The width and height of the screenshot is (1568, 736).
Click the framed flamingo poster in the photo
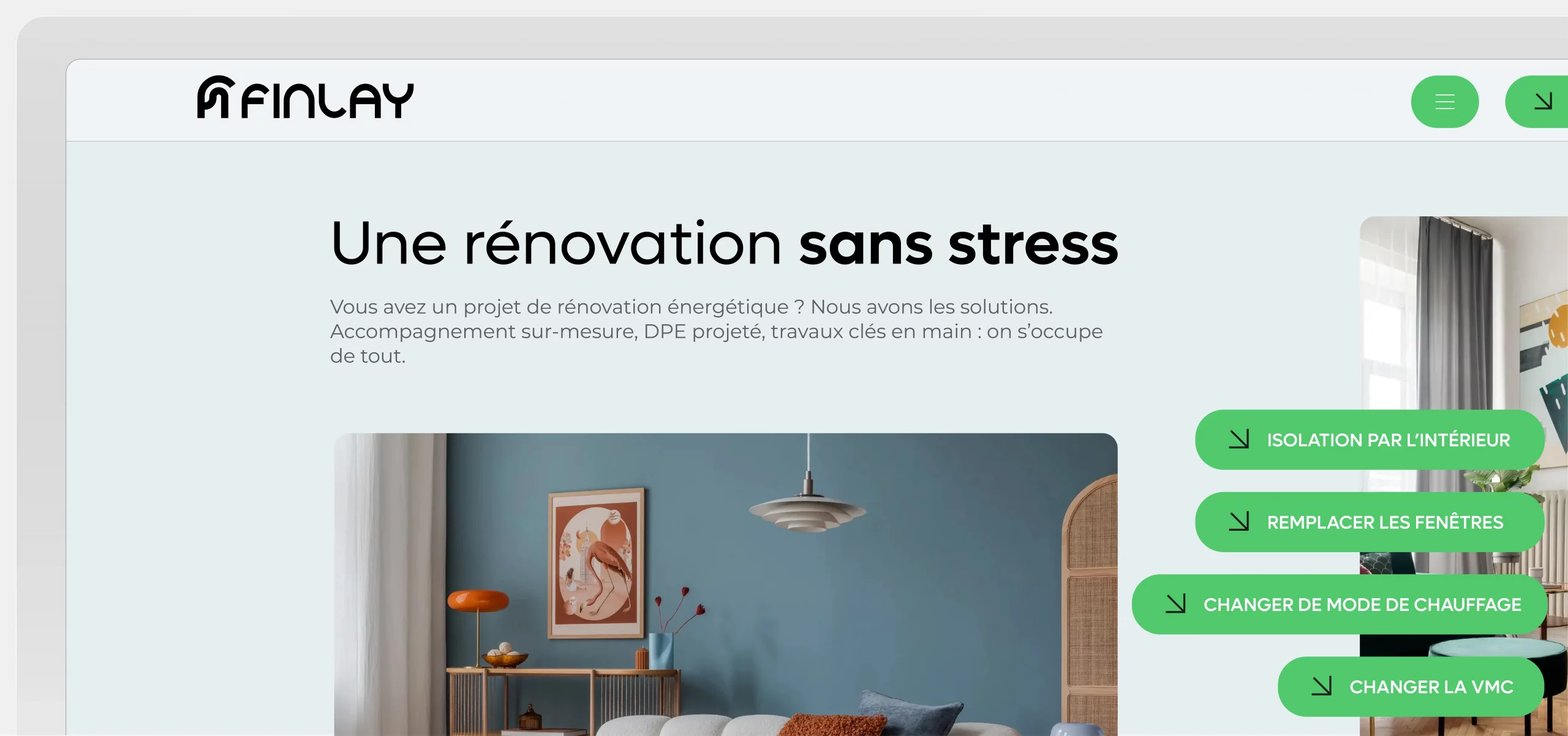(596, 563)
